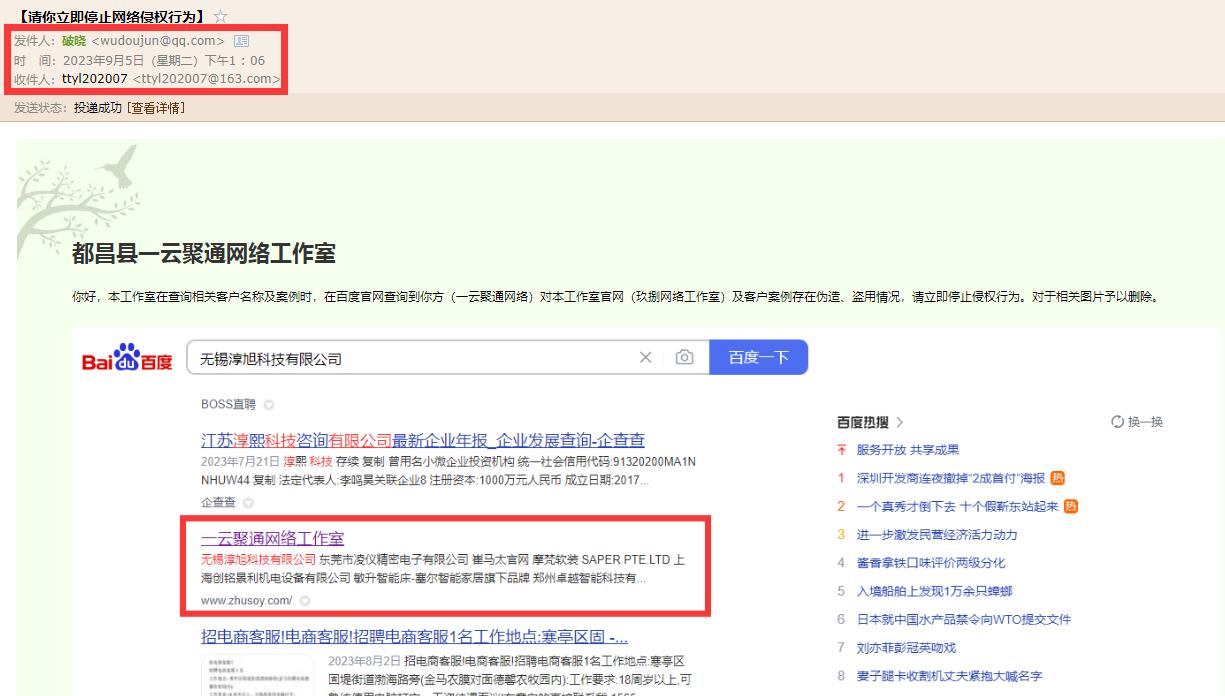Image resolution: width=1225 pixels, height=696 pixels.
Task: Star the email with the subject star icon
Action: (221, 16)
